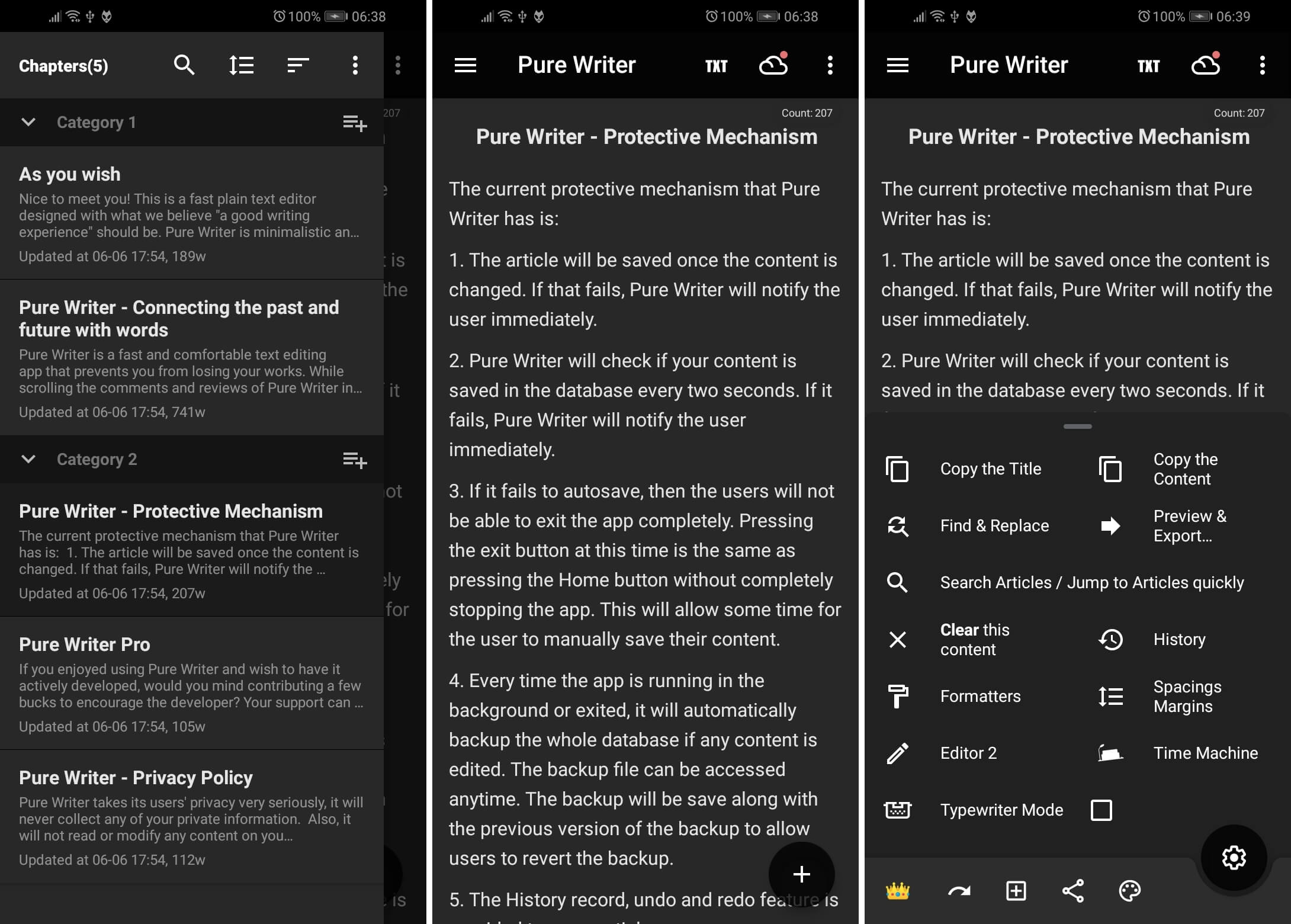This screenshot has width=1291, height=924.
Task: Collapse the Category 1 chevron
Action: click(28, 123)
